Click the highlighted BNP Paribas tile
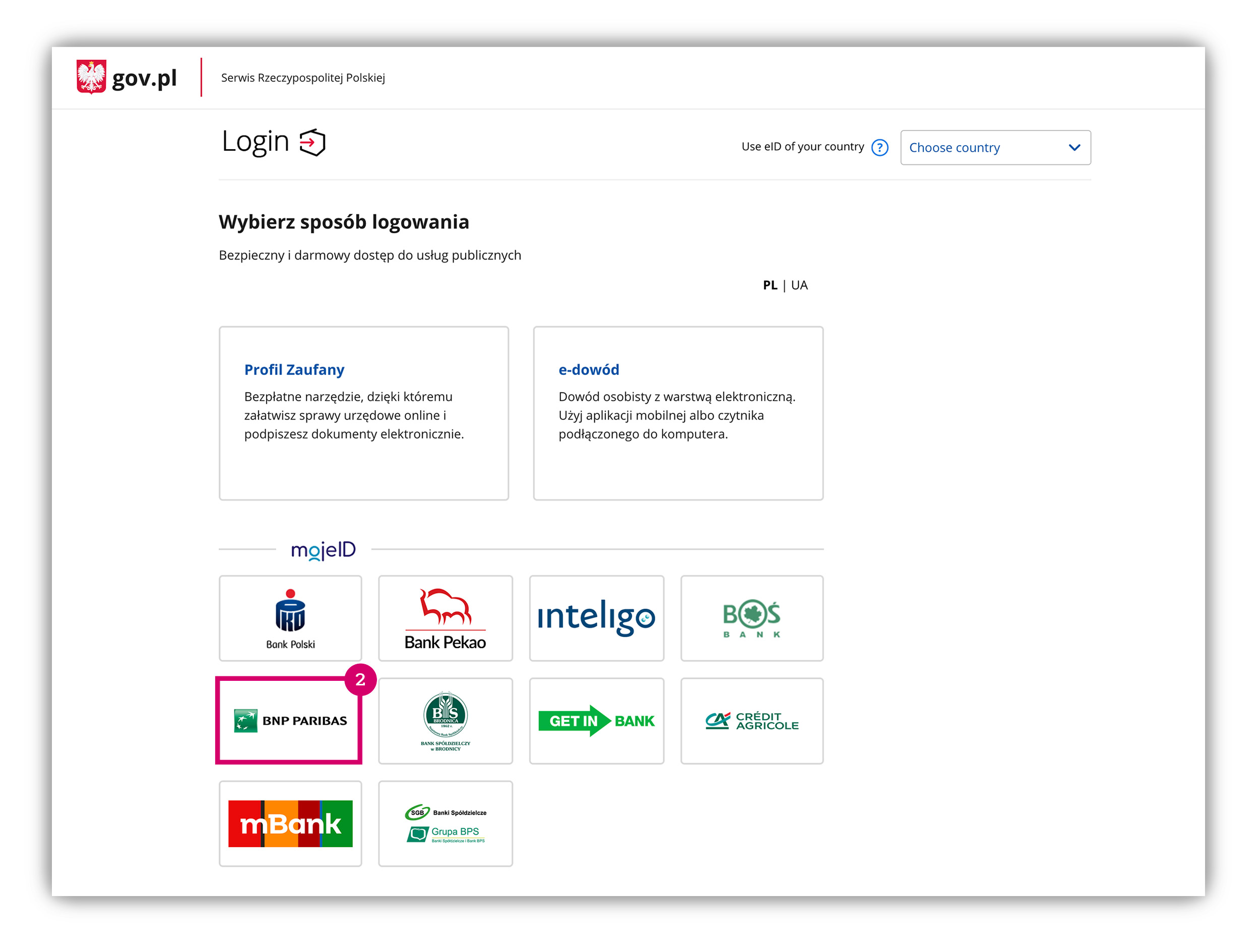This screenshot has height=952, width=1260. 290,720
